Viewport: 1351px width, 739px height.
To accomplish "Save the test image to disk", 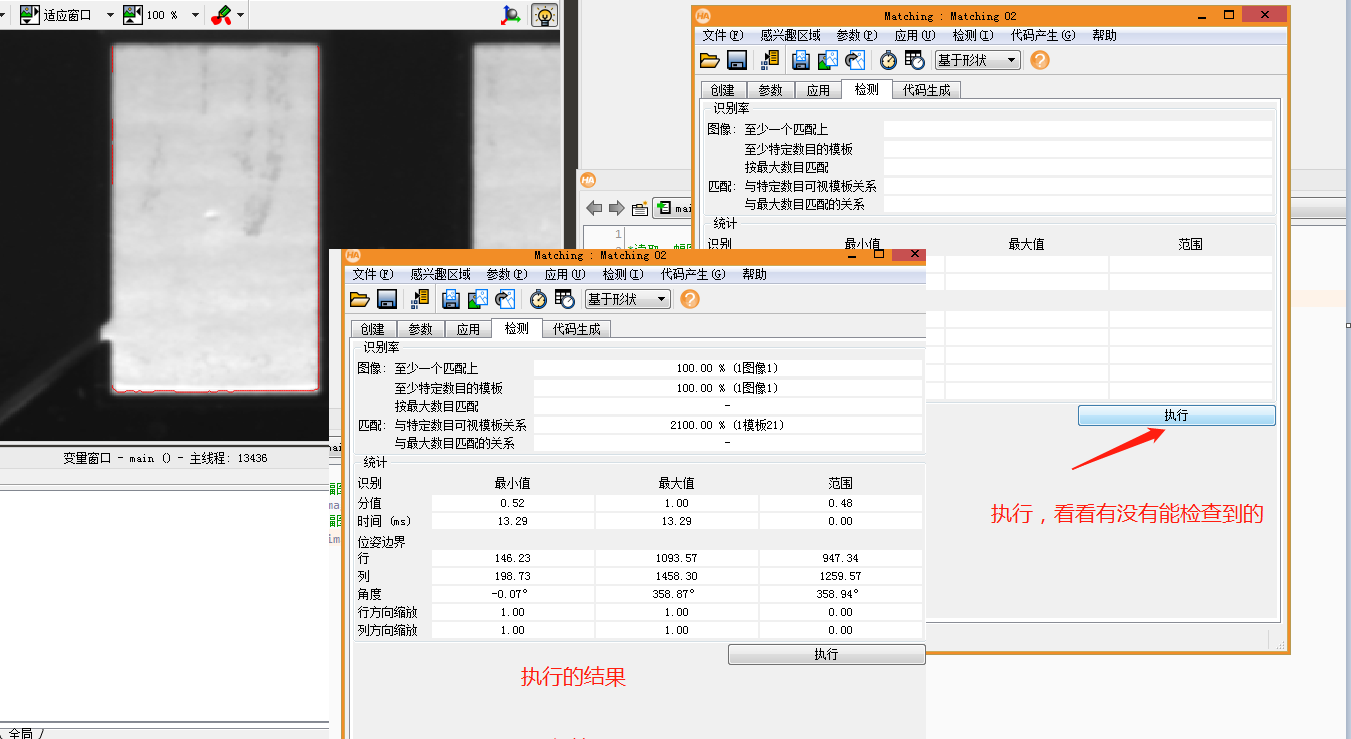I will 450,298.
